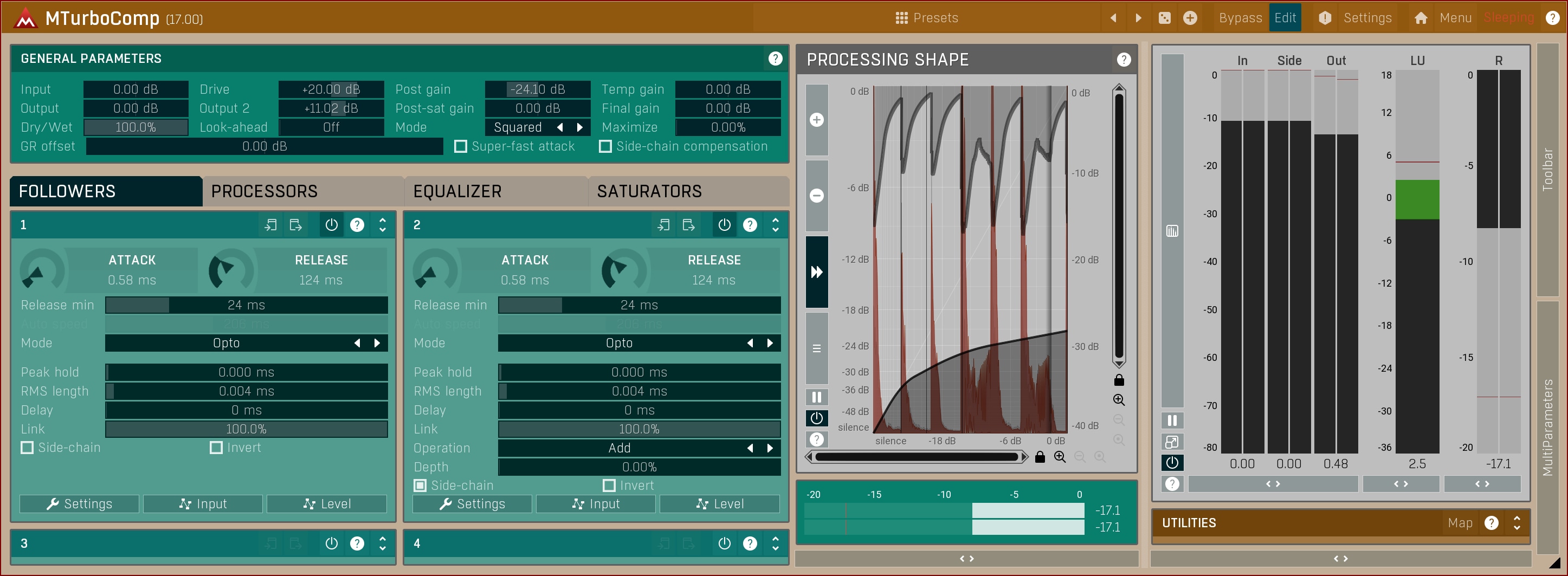Expand the Utilities panel arrows
This screenshot has height=576, width=1568.
point(1517,523)
